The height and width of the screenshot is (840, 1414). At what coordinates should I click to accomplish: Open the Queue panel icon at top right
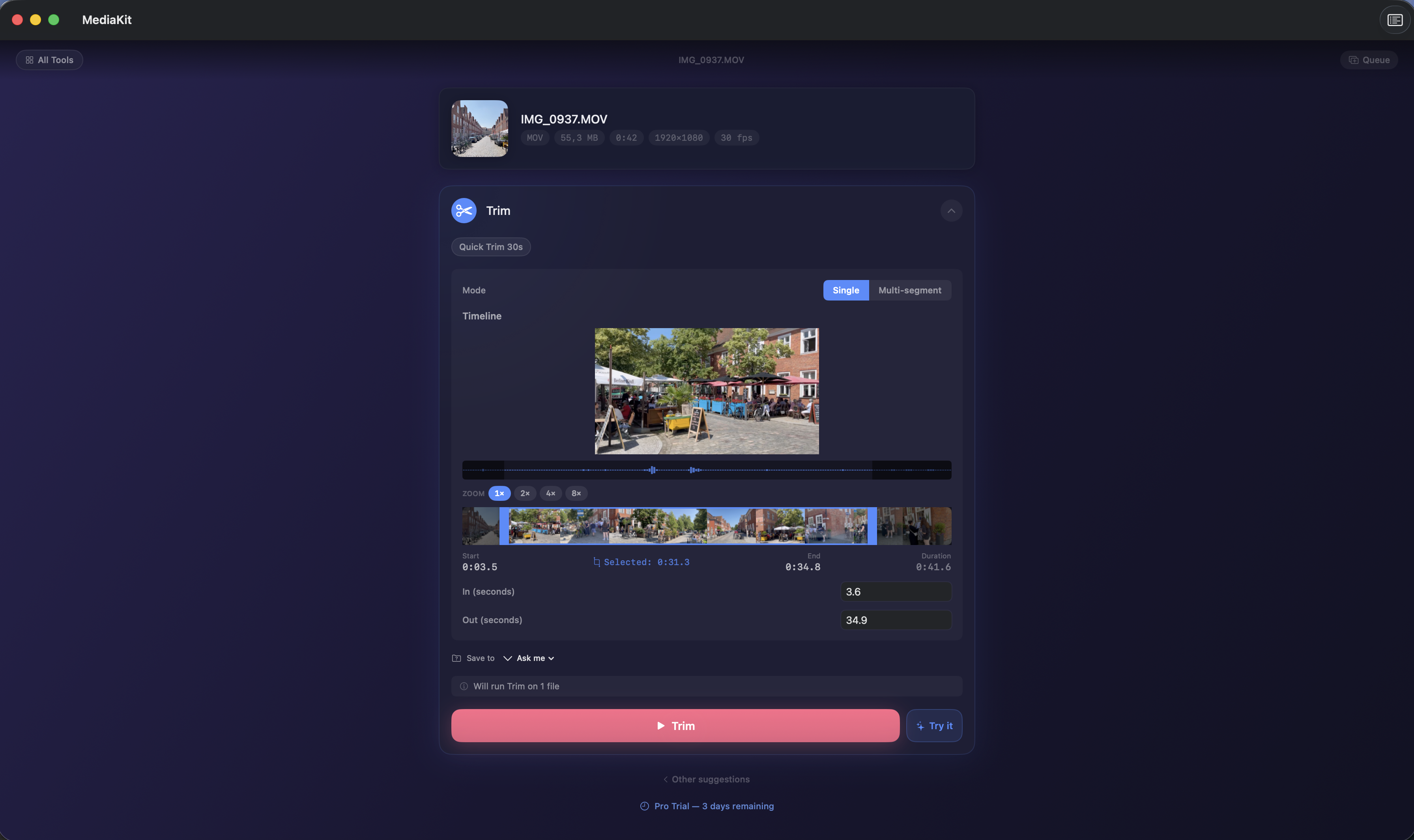tap(1354, 60)
